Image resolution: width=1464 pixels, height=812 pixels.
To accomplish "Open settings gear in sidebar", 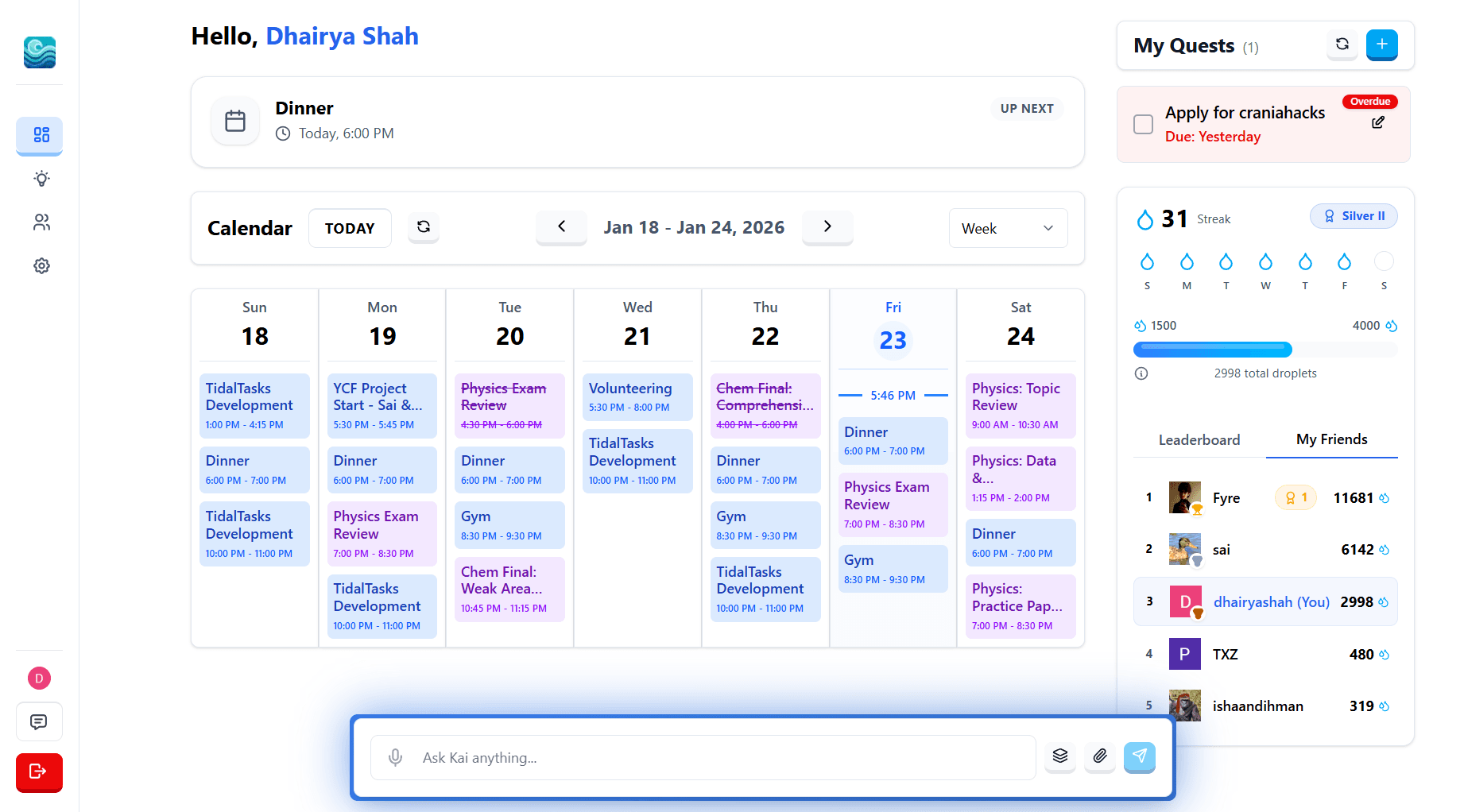I will click(41, 266).
